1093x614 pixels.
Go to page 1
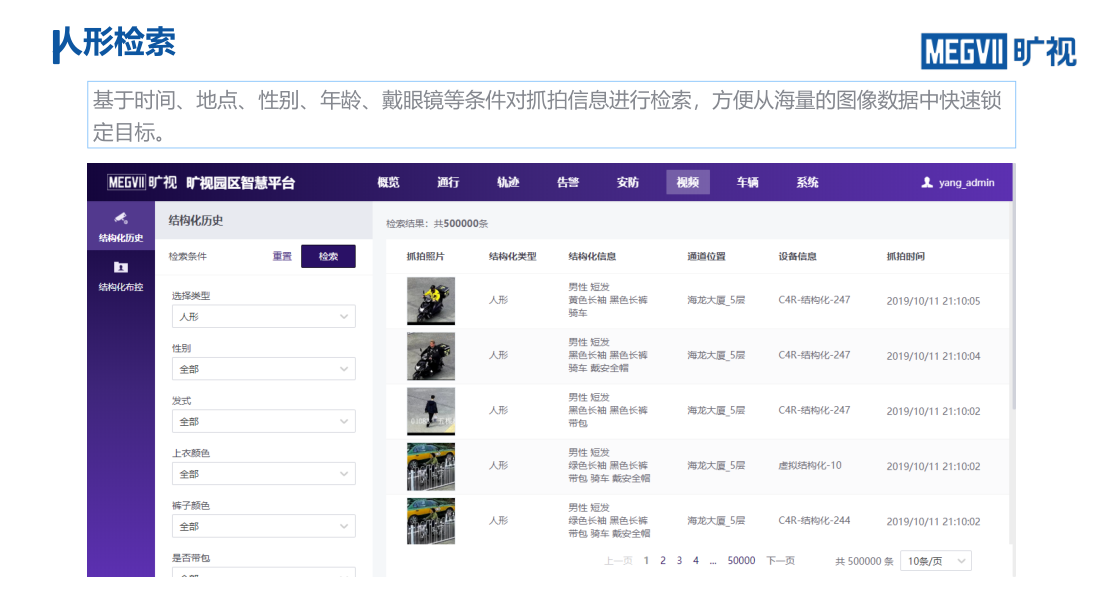[x=646, y=560]
